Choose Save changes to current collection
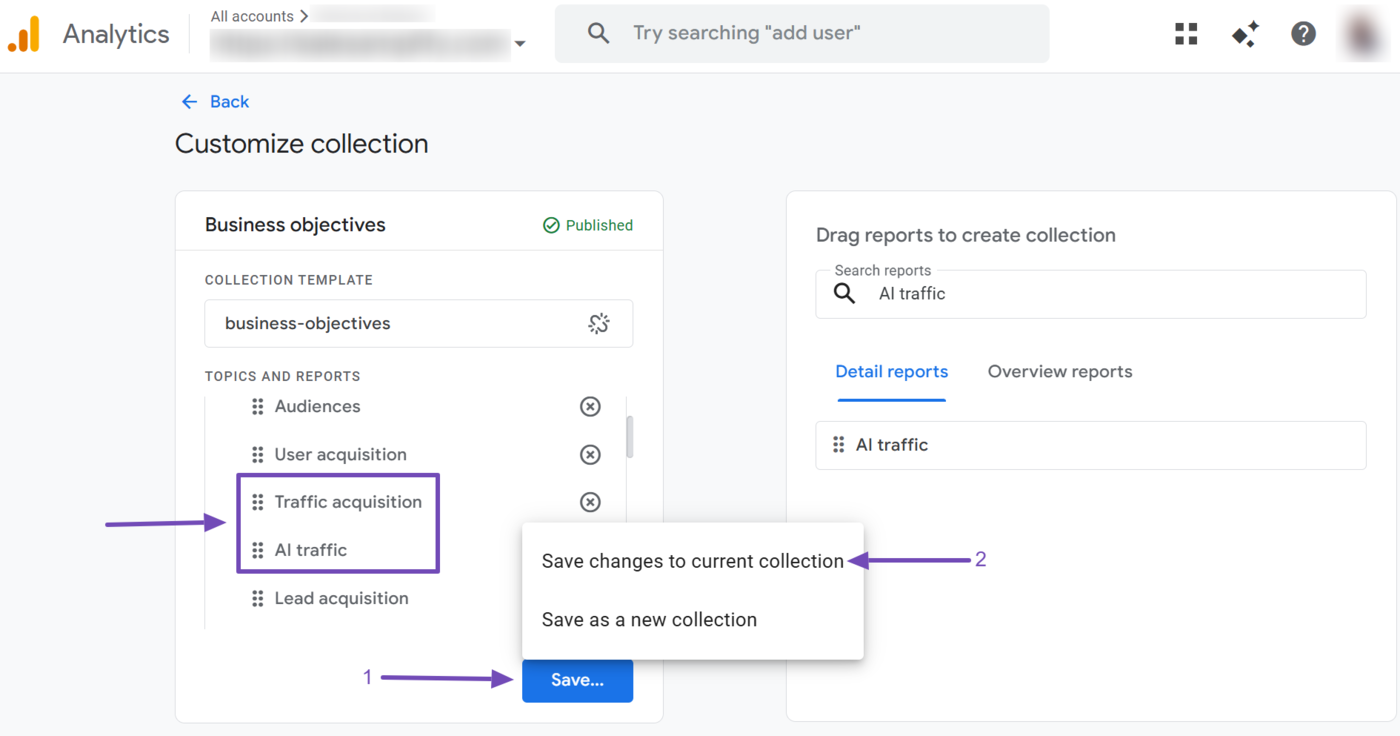Viewport: 1400px width, 736px height. [x=692, y=561]
